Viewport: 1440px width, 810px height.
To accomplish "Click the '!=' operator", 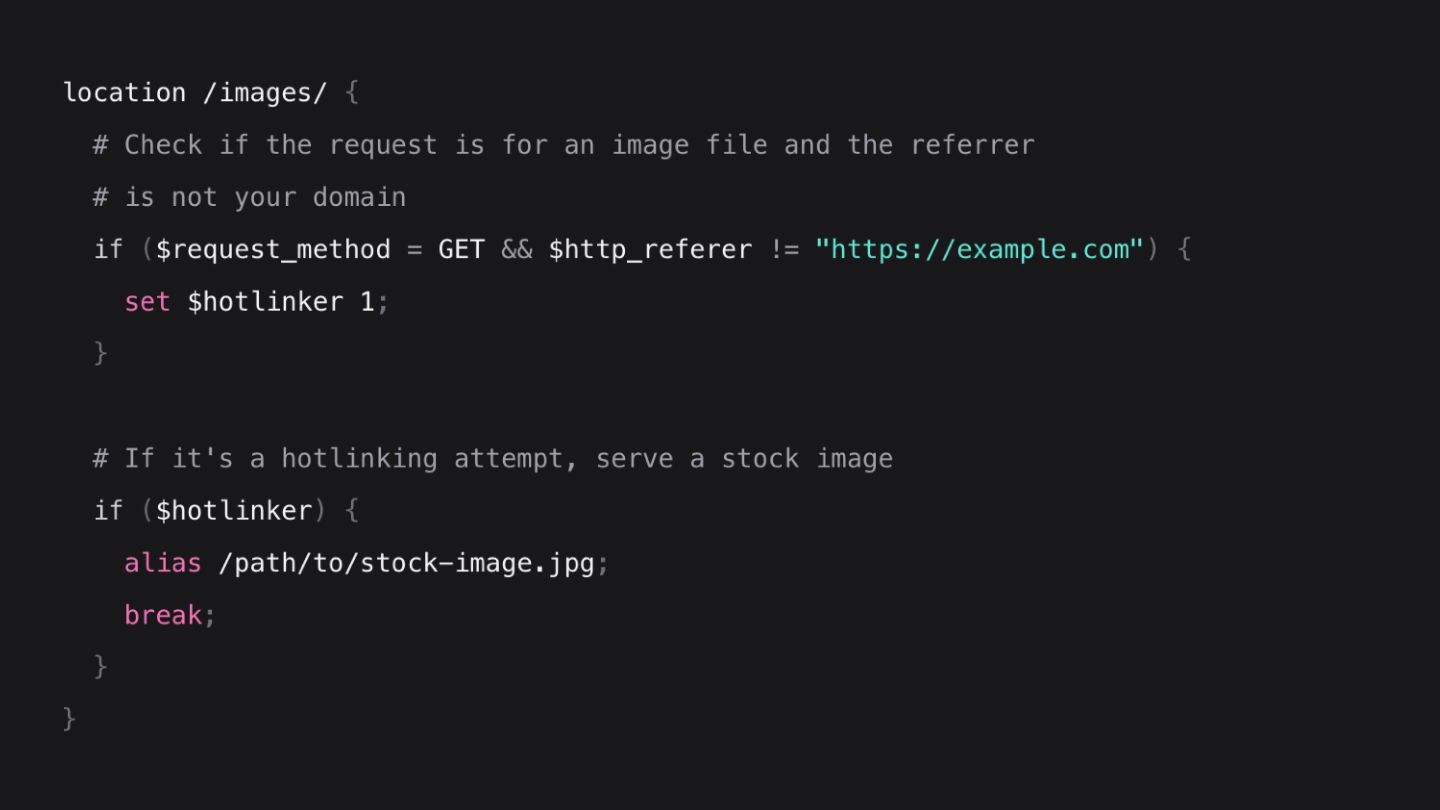I will coord(784,249).
